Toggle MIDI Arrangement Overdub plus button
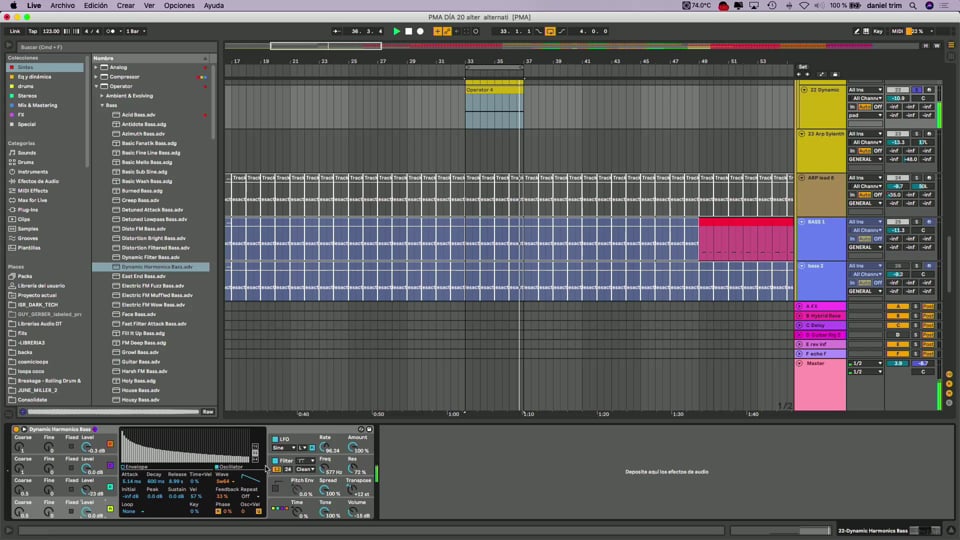Image resolution: width=960 pixels, height=540 pixels. click(437, 31)
